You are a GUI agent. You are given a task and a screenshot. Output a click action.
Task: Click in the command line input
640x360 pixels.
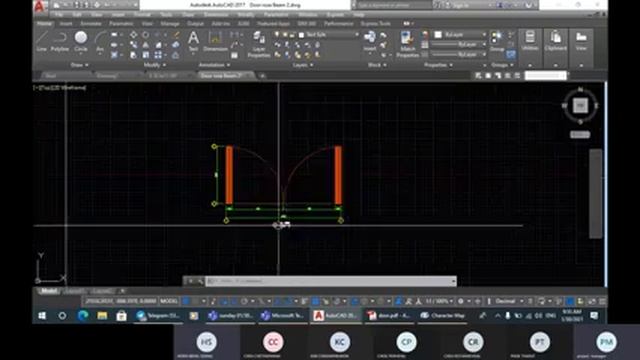(x=331, y=281)
